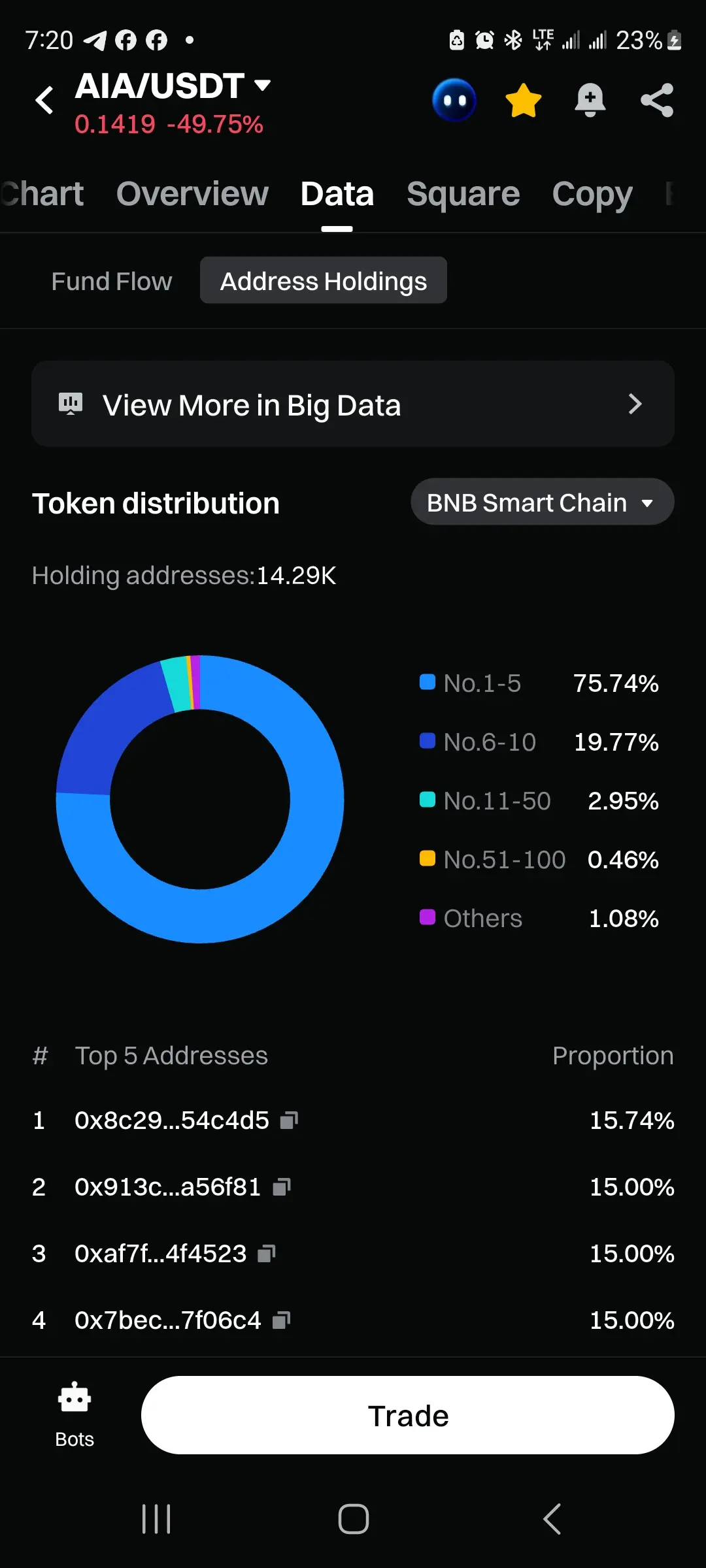This screenshot has height=1568, width=706.
Task: Copy address 0x913c...a56f81
Action: coord(282,1187)
